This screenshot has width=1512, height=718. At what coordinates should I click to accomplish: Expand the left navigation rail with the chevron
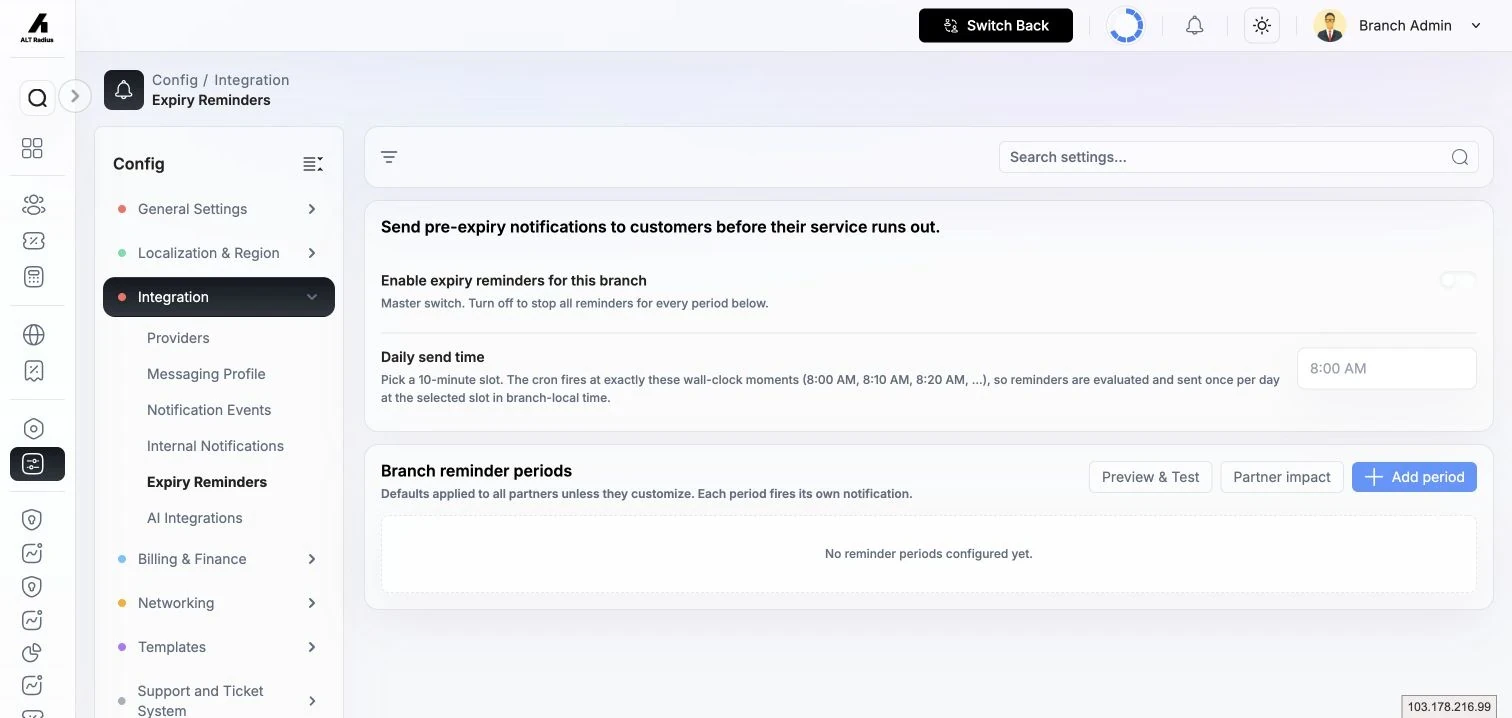coord(75,96)
